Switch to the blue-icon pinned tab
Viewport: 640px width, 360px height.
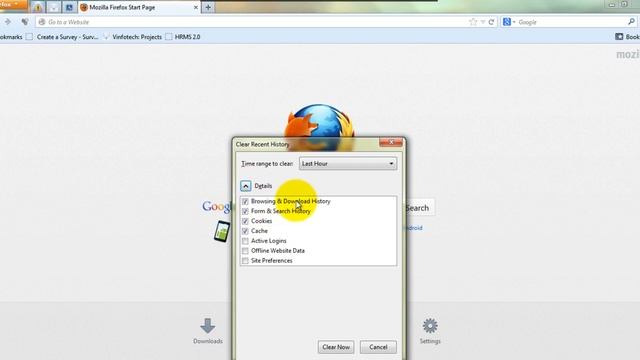pos(69,7)
